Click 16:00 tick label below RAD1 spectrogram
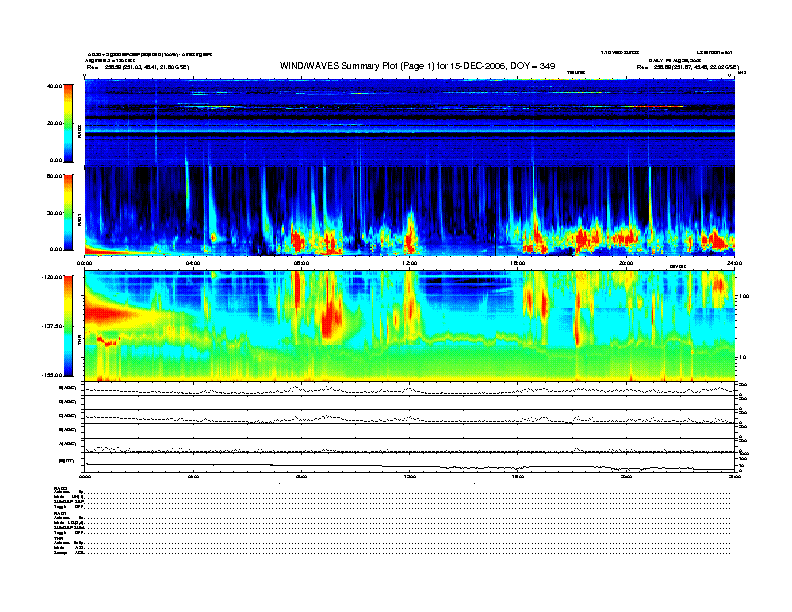Screen dimensions: 792x612 (518, 263)
